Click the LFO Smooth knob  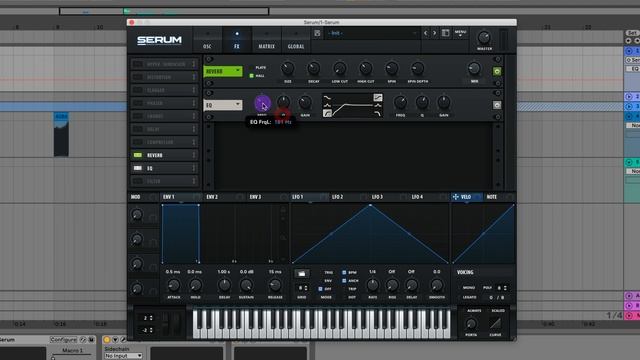pos(436,285)
